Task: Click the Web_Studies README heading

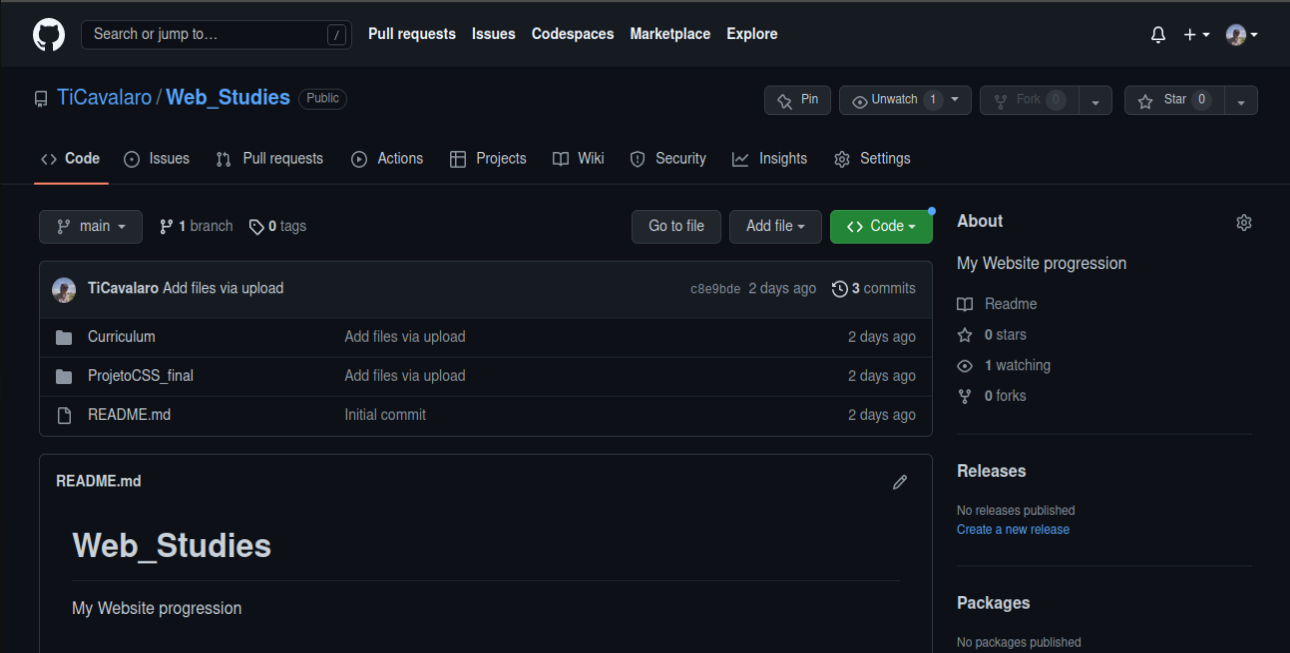Action: [x=172, y=546]
